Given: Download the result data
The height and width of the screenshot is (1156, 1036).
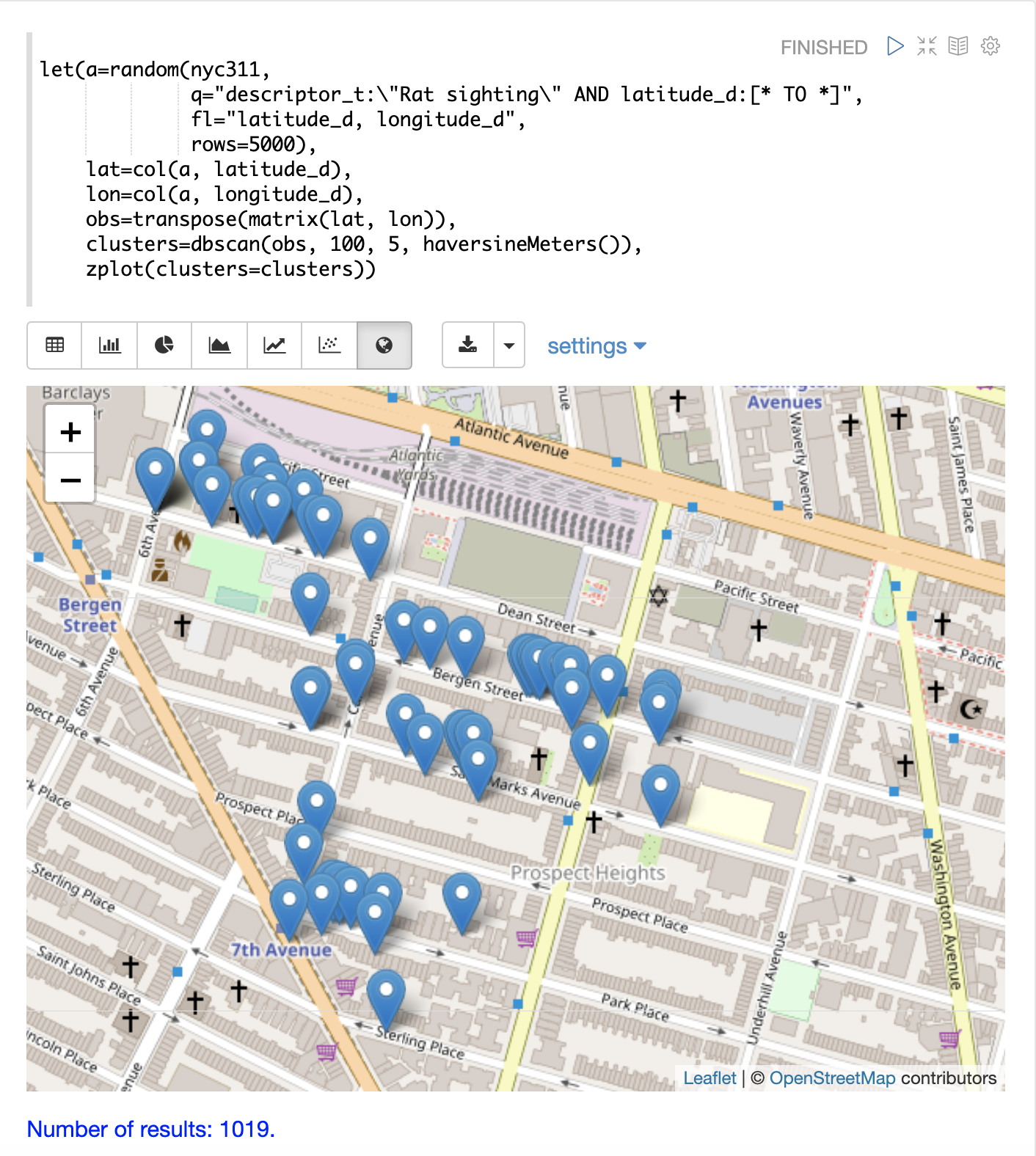Looking at the screenshot, I should tap(468, 345).
